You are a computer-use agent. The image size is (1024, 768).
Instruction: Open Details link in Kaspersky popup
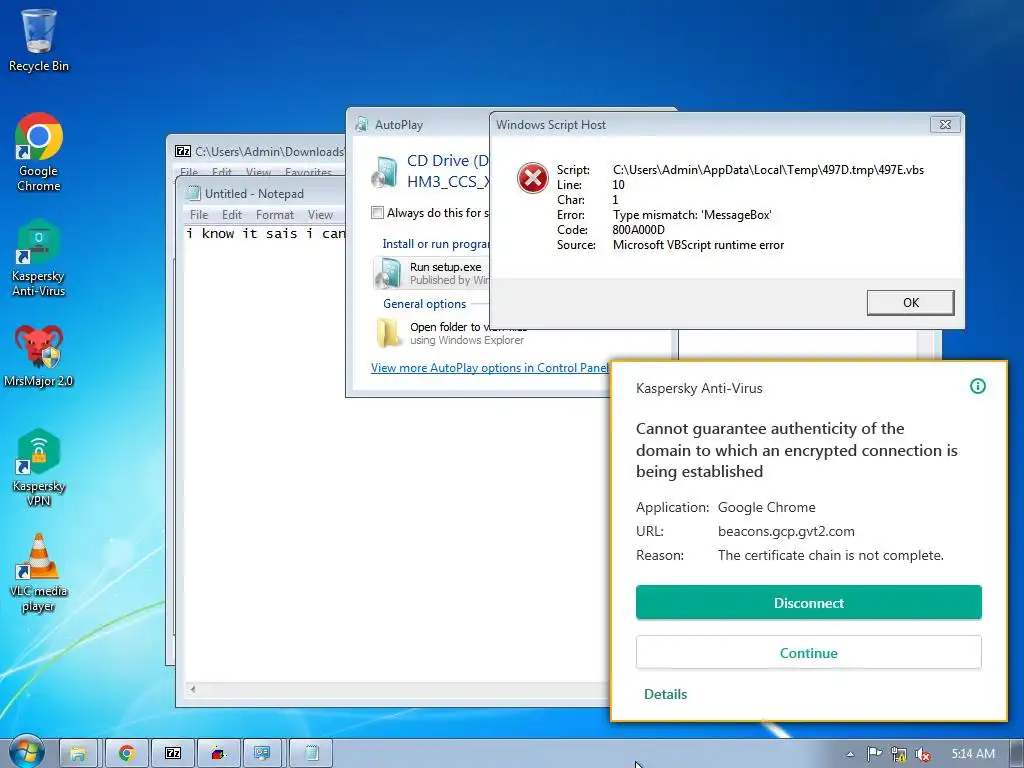click(x=665, y=694)
